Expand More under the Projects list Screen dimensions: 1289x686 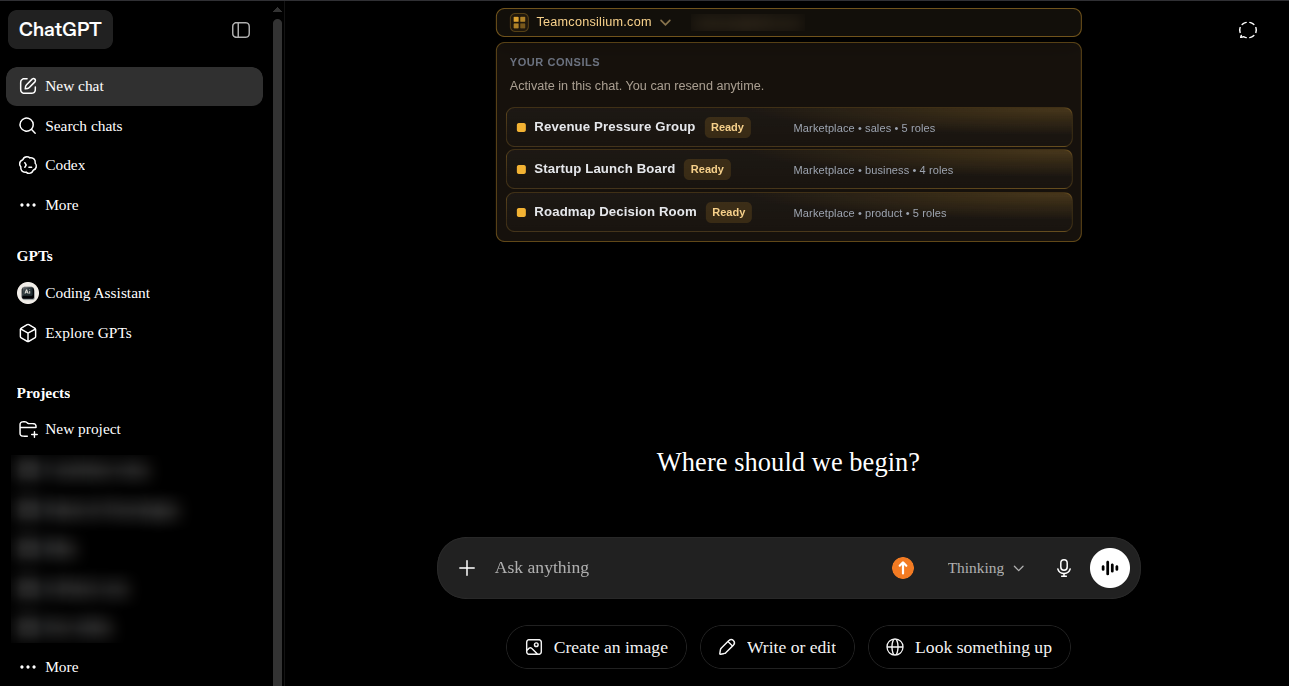click(x=134, y=667)
